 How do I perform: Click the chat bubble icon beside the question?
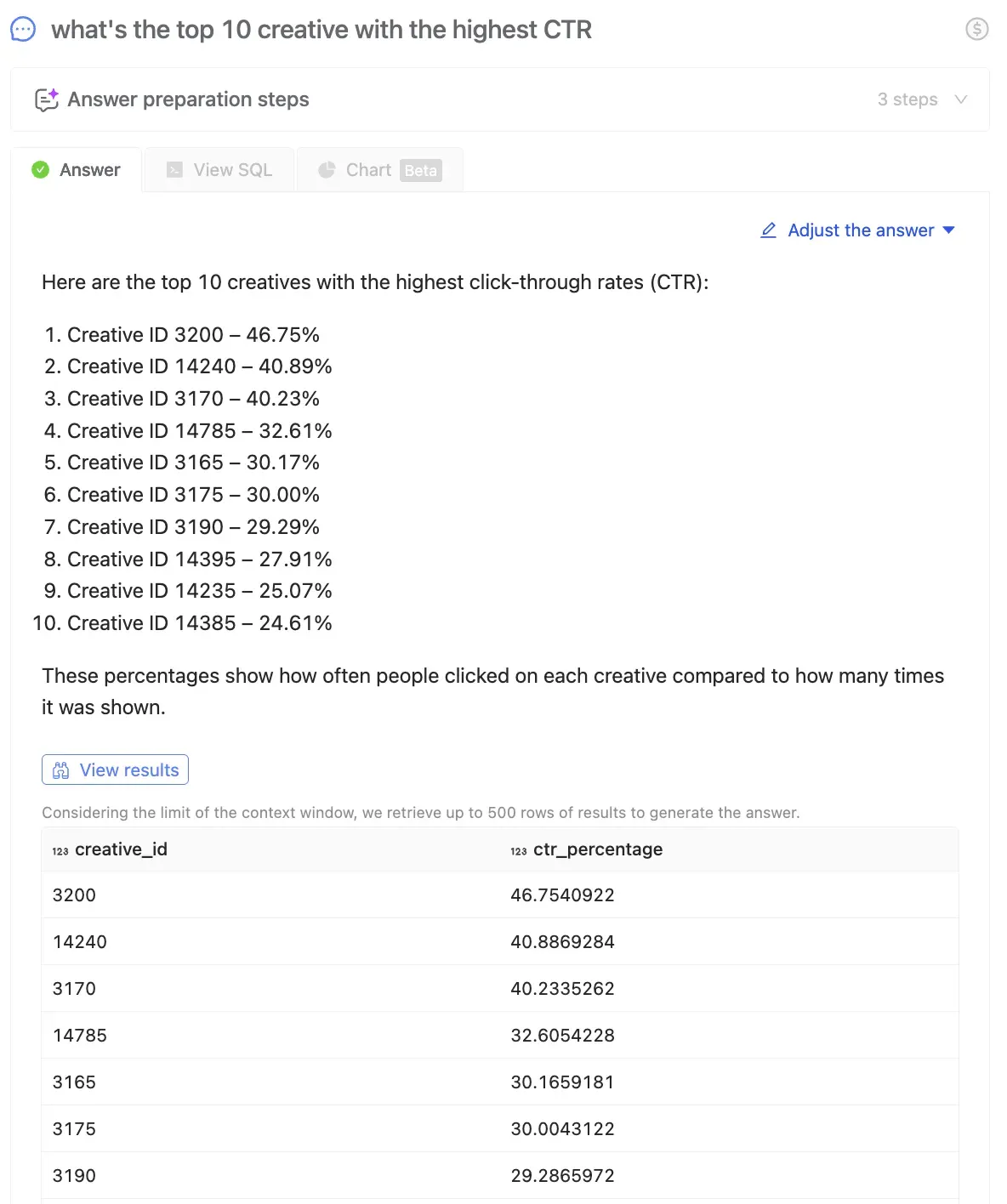(x=23, y=30)
